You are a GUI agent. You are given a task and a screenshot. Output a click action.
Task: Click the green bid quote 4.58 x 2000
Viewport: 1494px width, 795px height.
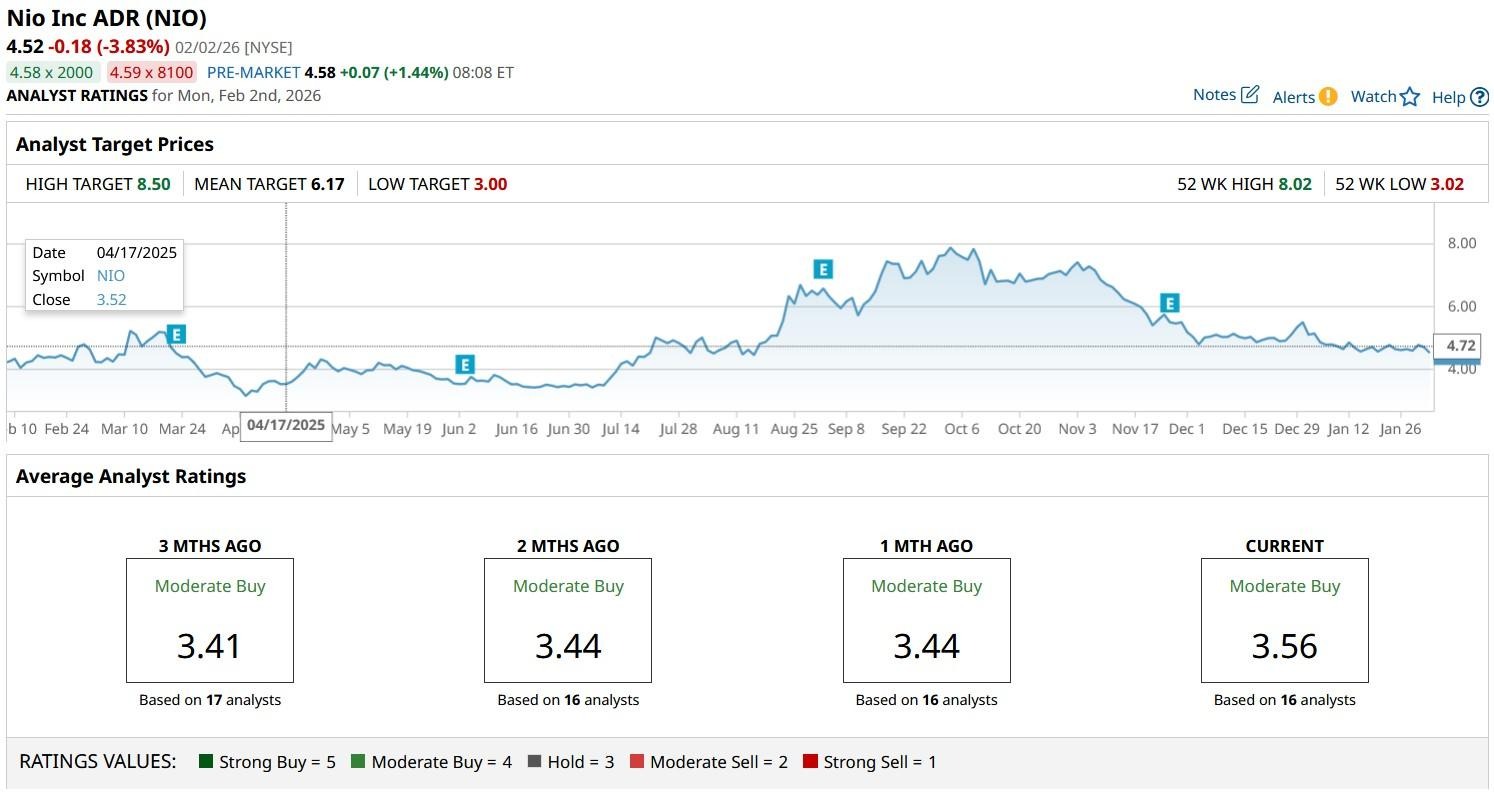tap(52, 72)
